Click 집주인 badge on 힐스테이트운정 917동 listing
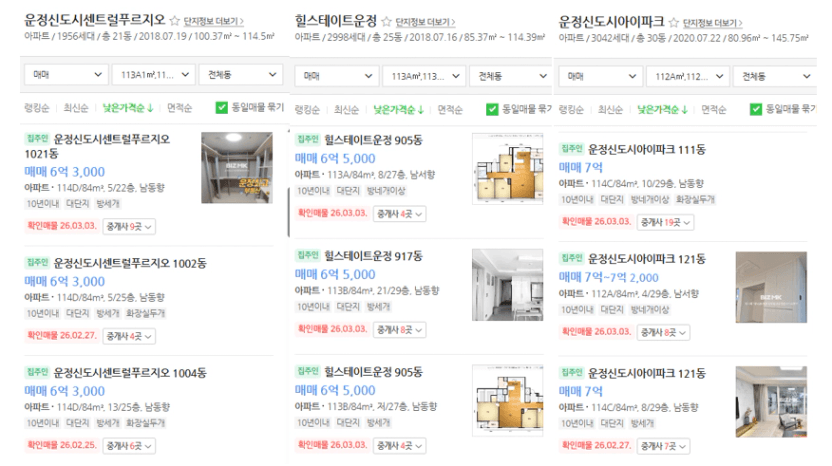 (307, 255)
